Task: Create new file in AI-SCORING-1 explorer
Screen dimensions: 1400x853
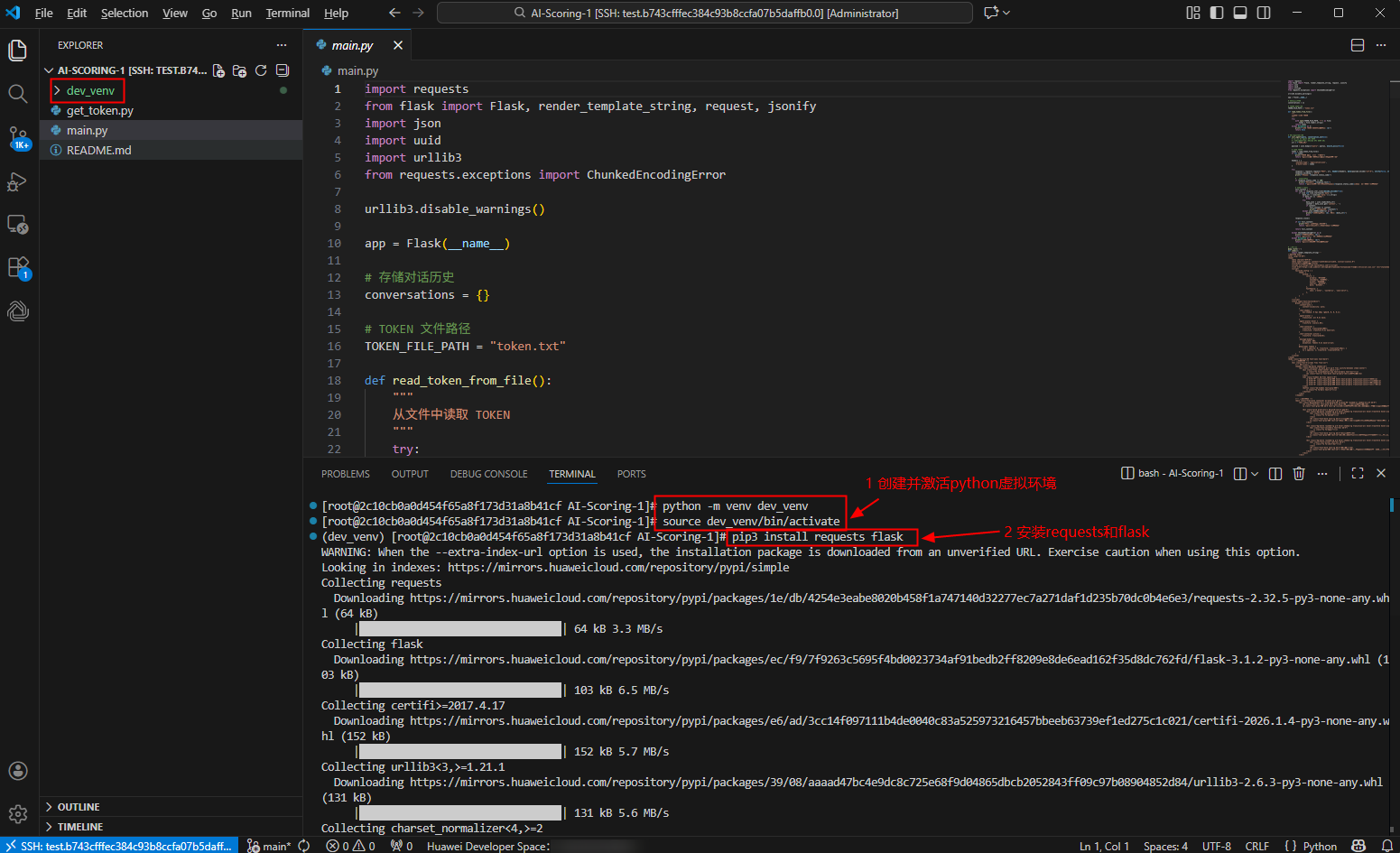Action: click(218, 70)
